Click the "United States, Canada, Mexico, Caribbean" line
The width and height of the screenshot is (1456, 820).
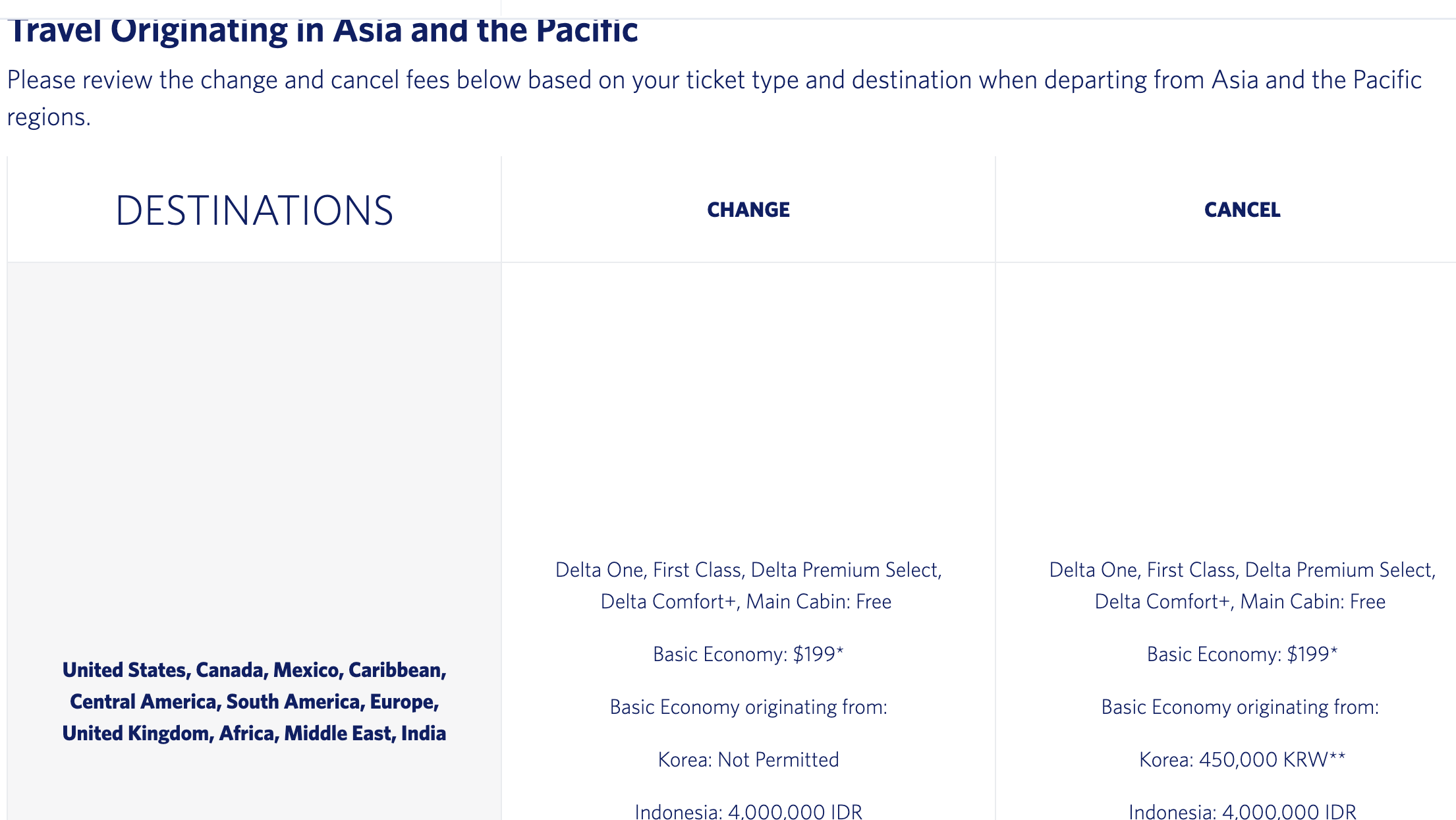coord(254,670)
